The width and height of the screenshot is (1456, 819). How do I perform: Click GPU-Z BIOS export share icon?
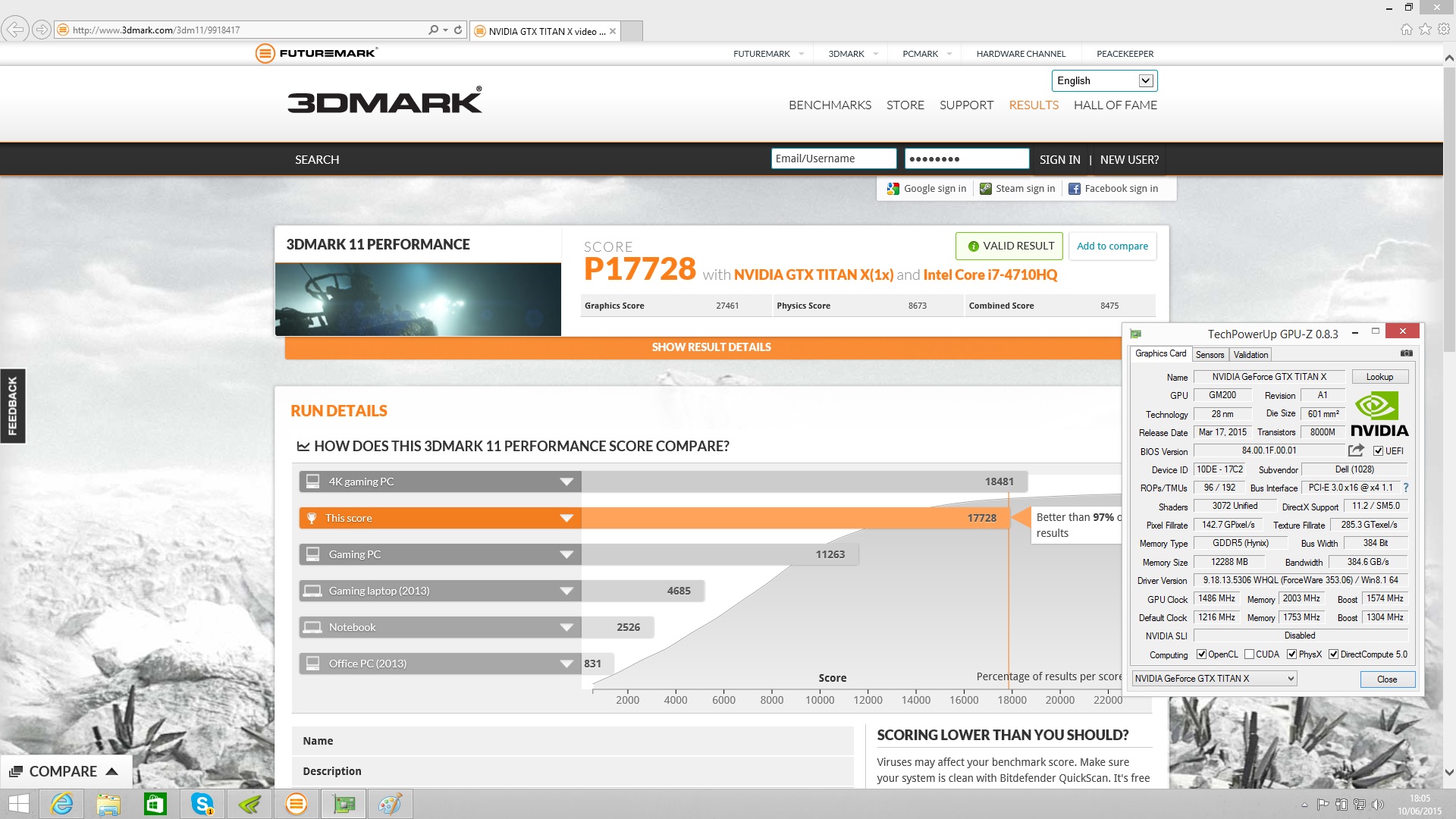point(1356,450)
